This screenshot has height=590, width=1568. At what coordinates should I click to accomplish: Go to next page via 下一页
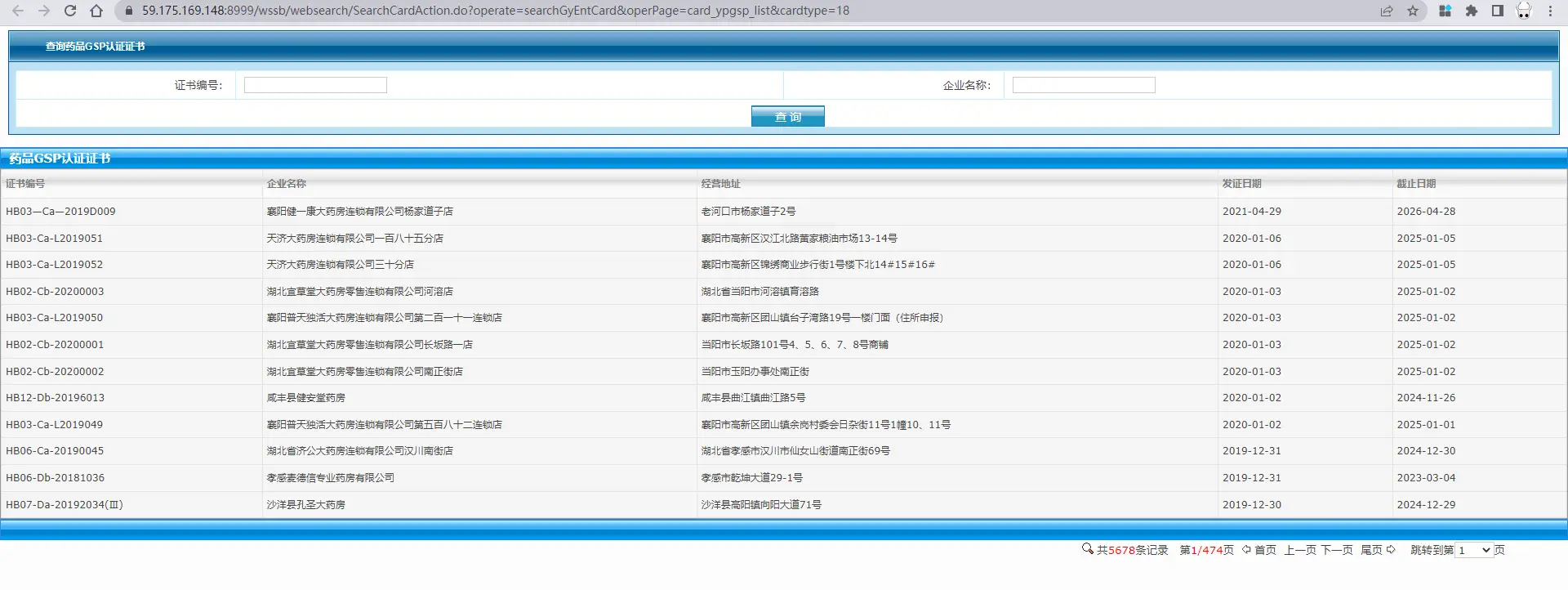(1337, 550)
